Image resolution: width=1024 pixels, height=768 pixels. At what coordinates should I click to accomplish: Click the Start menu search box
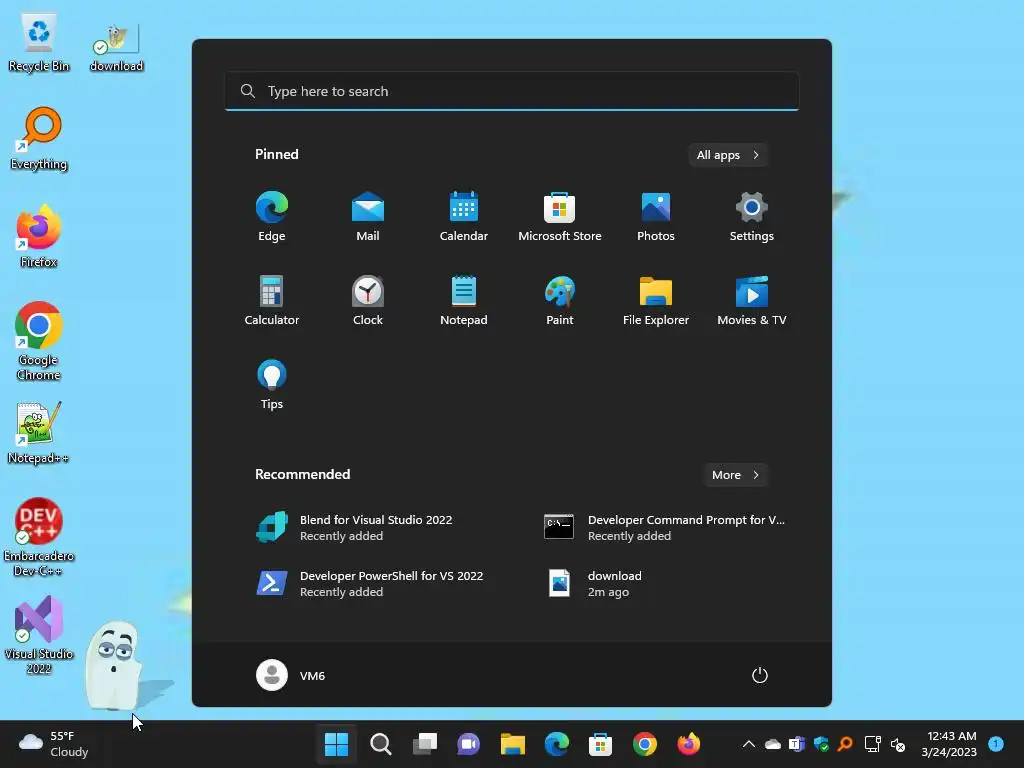click(511, 91)
